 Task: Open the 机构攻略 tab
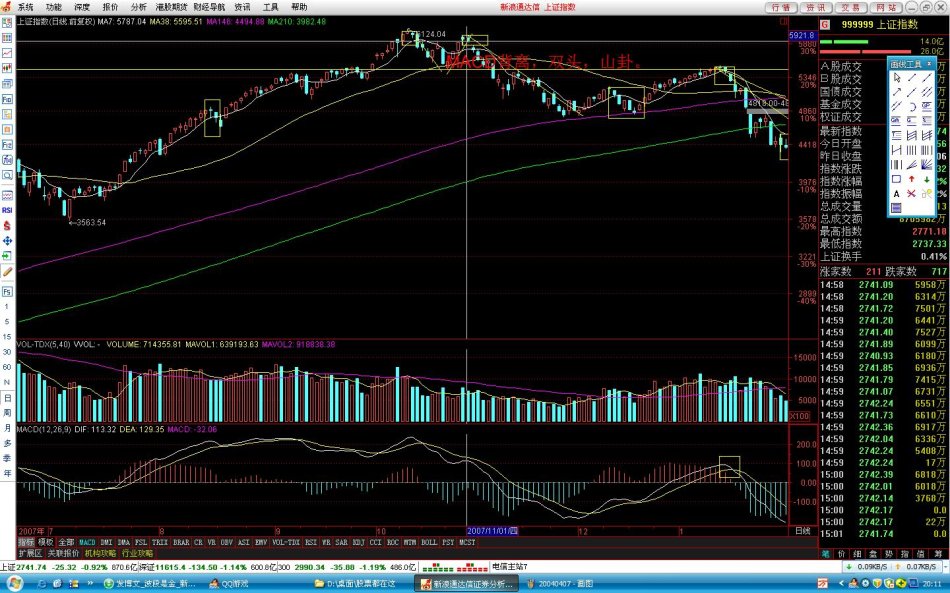pyautogui.click(x=100, y=553)
